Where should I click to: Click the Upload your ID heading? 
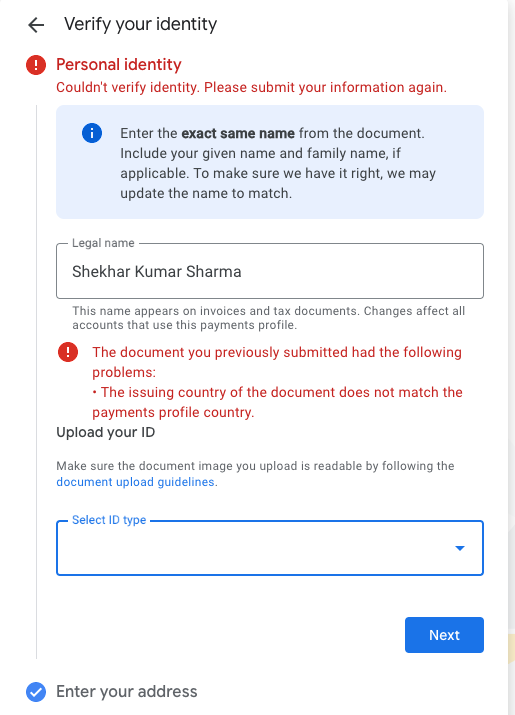[106, 432]
